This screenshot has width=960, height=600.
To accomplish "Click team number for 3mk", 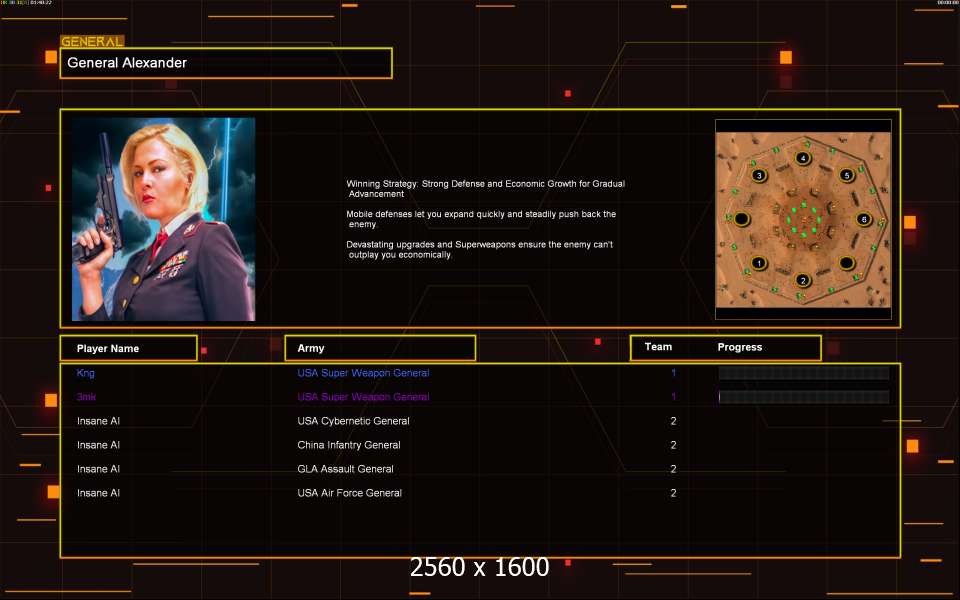I will coord(673,397).
